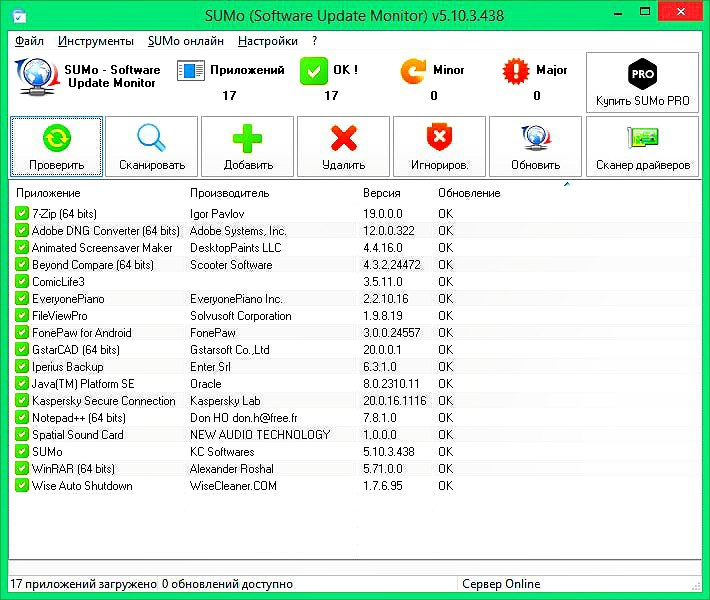
Task: Click the Сервер Online status indicator
Action: 501,584
